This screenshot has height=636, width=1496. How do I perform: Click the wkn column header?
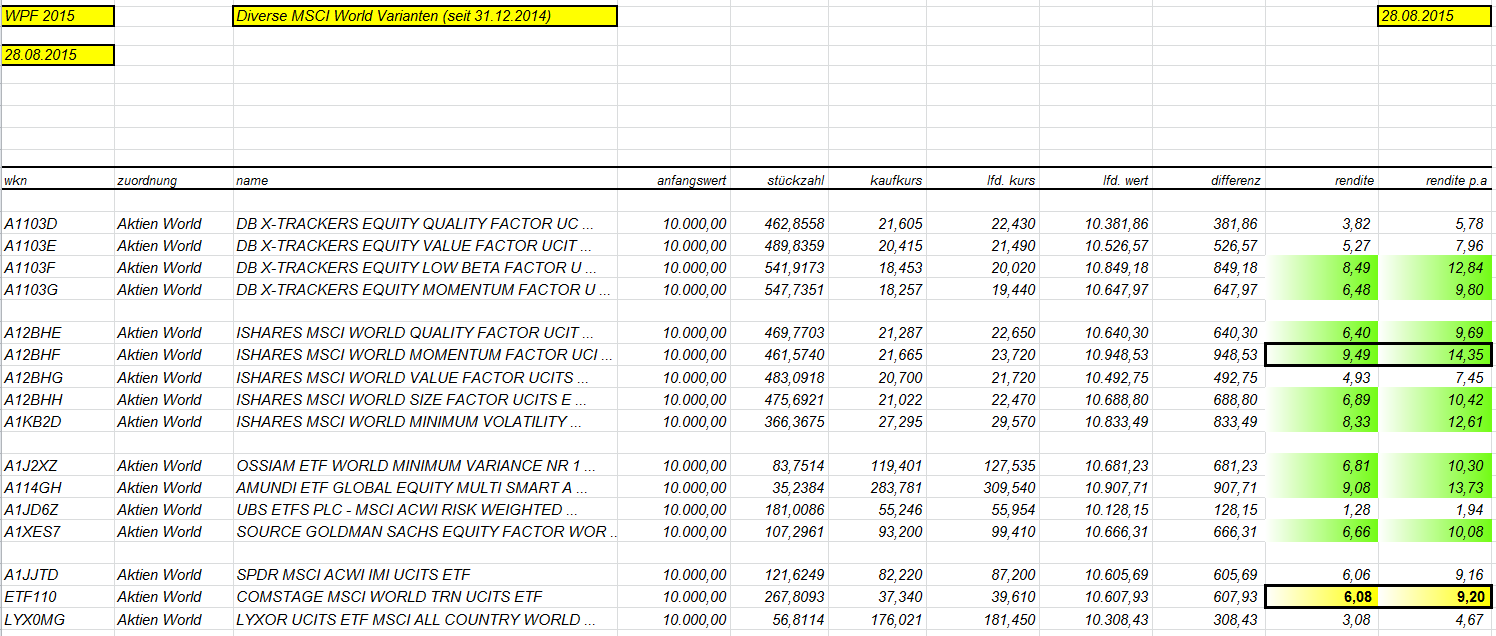(57, 180)
